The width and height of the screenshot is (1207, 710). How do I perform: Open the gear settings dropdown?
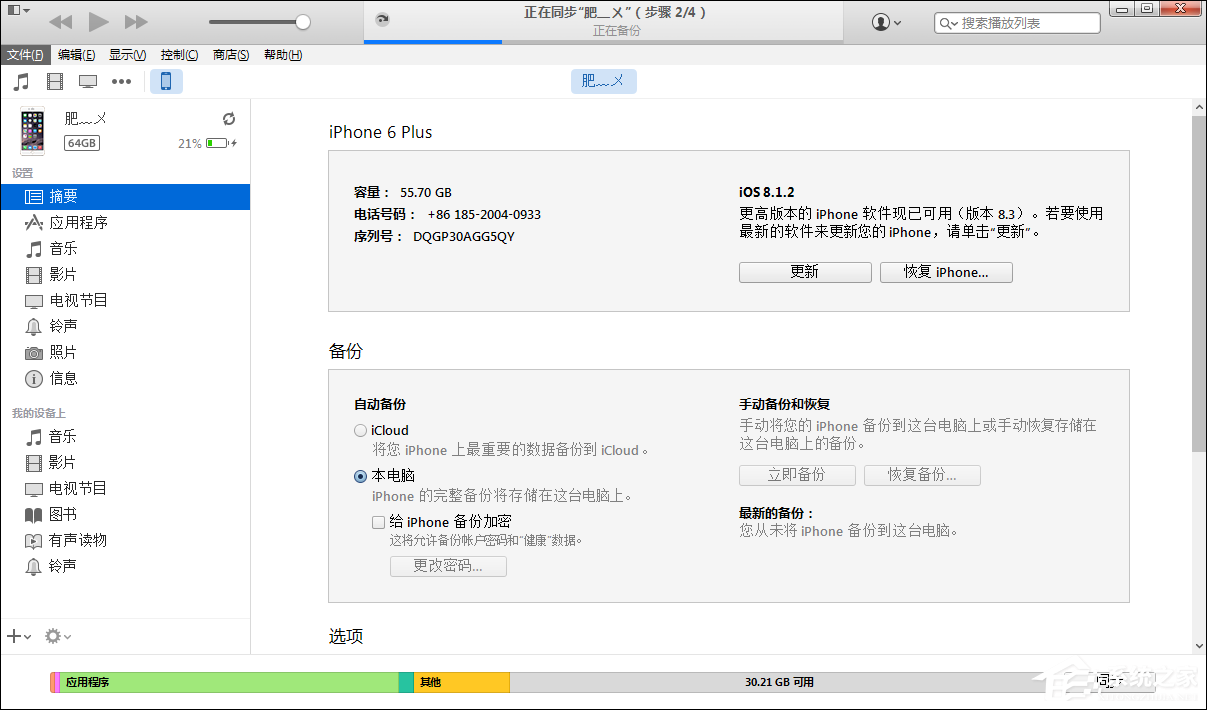[x=52, y=636]
